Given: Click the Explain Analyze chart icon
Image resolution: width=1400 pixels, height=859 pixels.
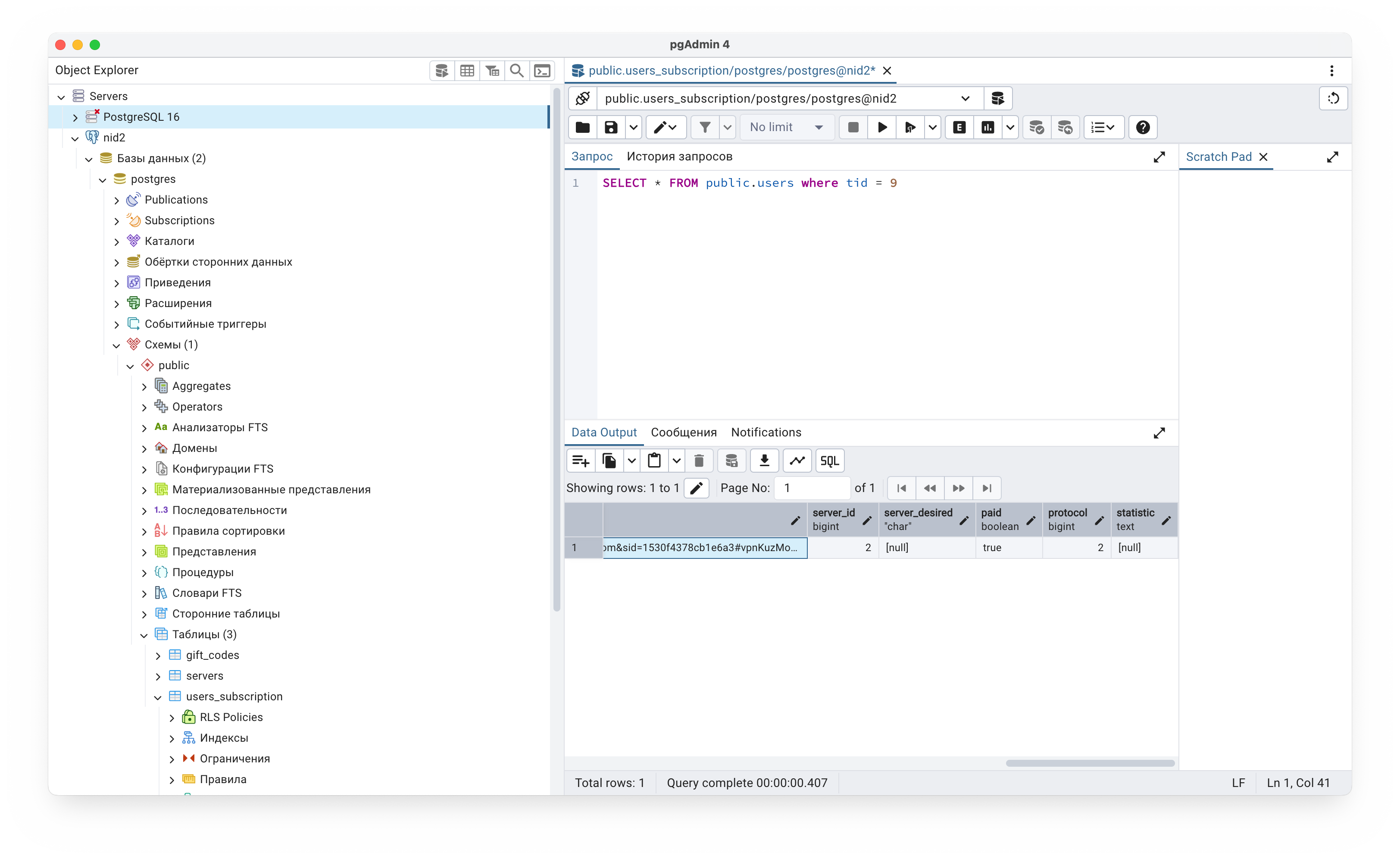Looking at the screenshot, I should click(987, 127).
